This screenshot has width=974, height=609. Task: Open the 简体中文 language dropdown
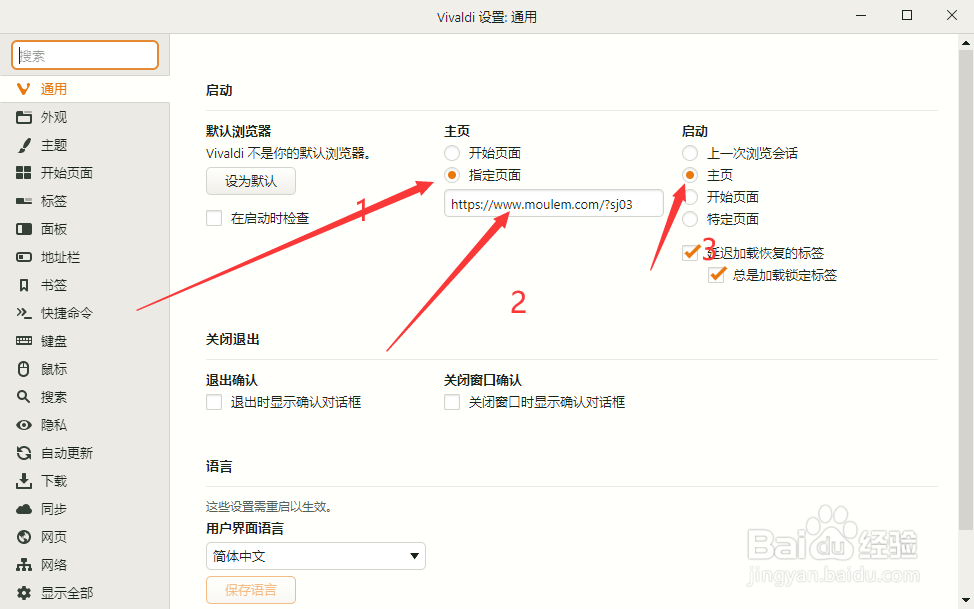pos(316,556)
